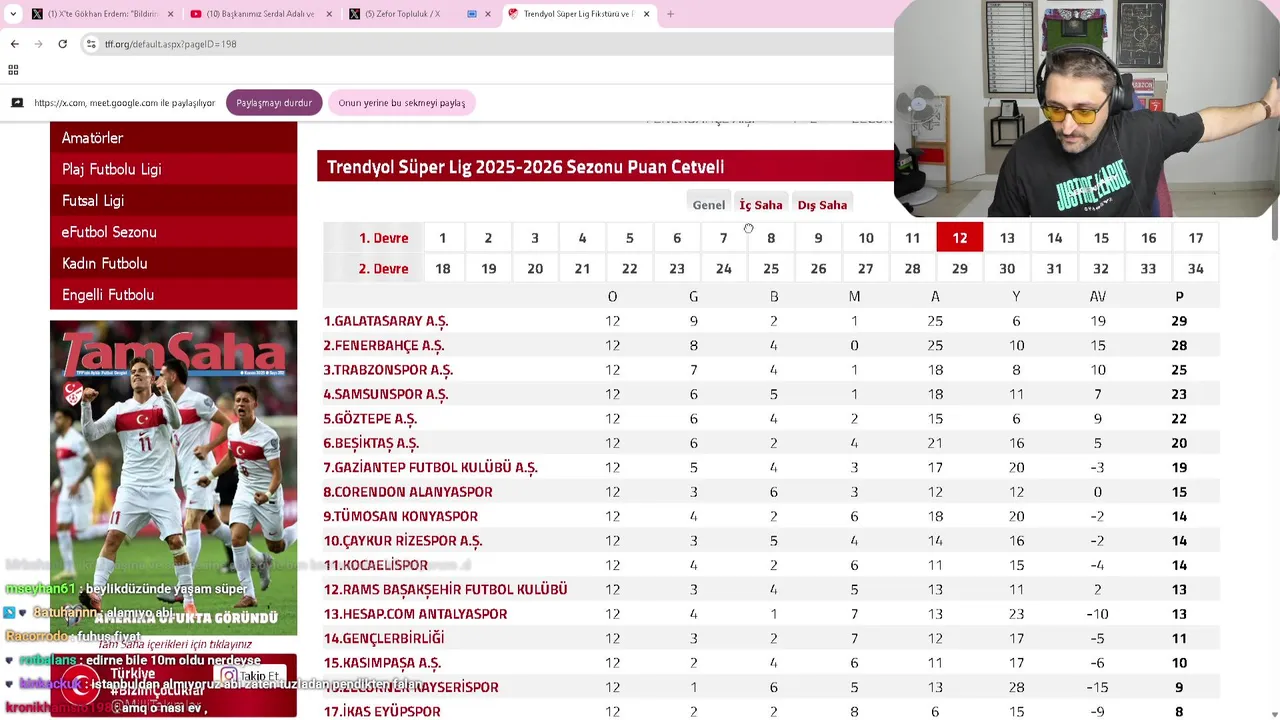Open 8.CORENDON ALANYASPOR team link
Image resolution: width=1280 pixels, height=720 pixels.
click(408, 492)
